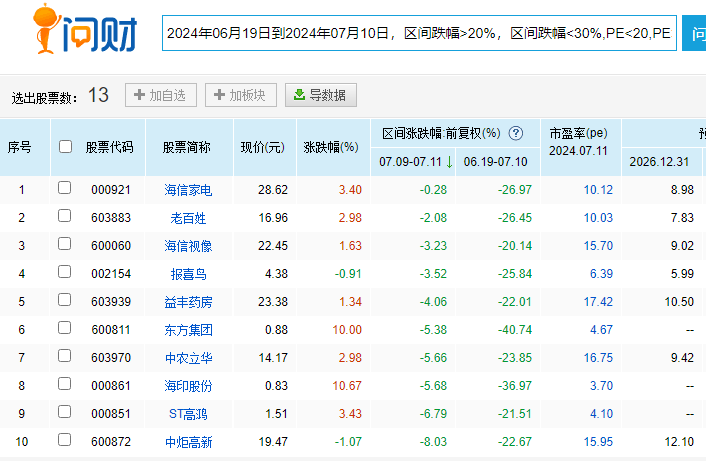Tick the checkbox for 603970

tap(64, 356)
